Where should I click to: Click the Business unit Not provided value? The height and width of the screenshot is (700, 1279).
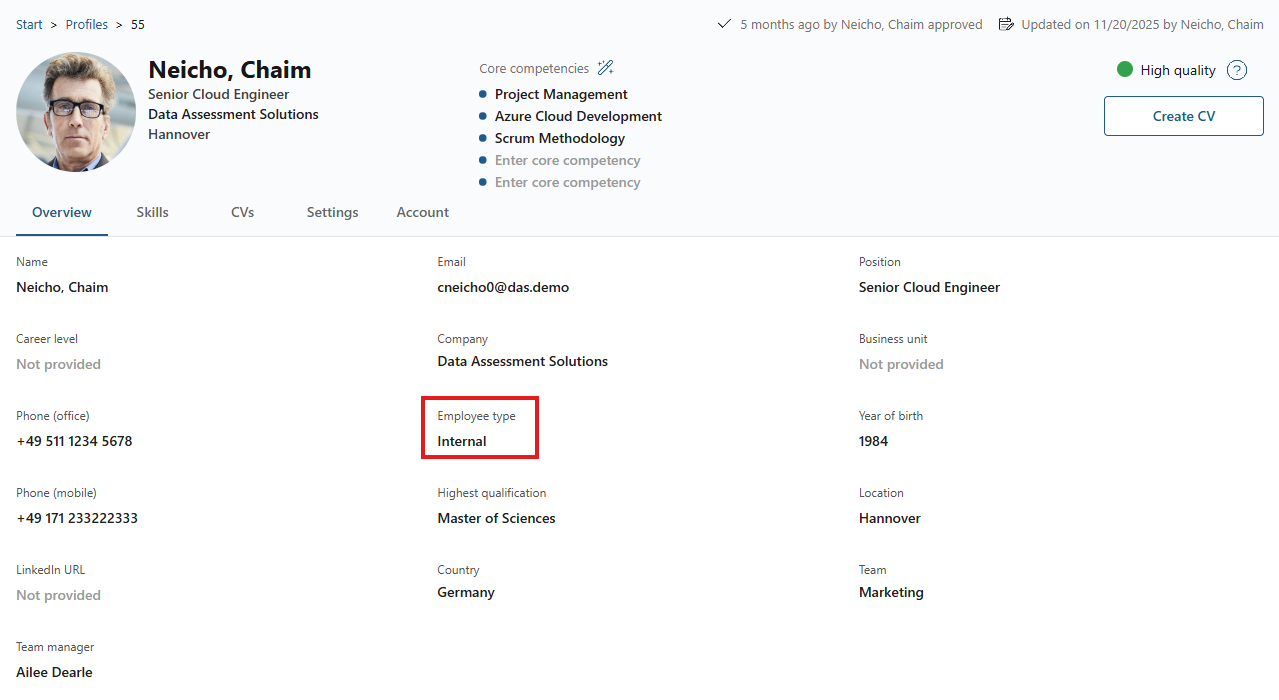coord(901,364)
